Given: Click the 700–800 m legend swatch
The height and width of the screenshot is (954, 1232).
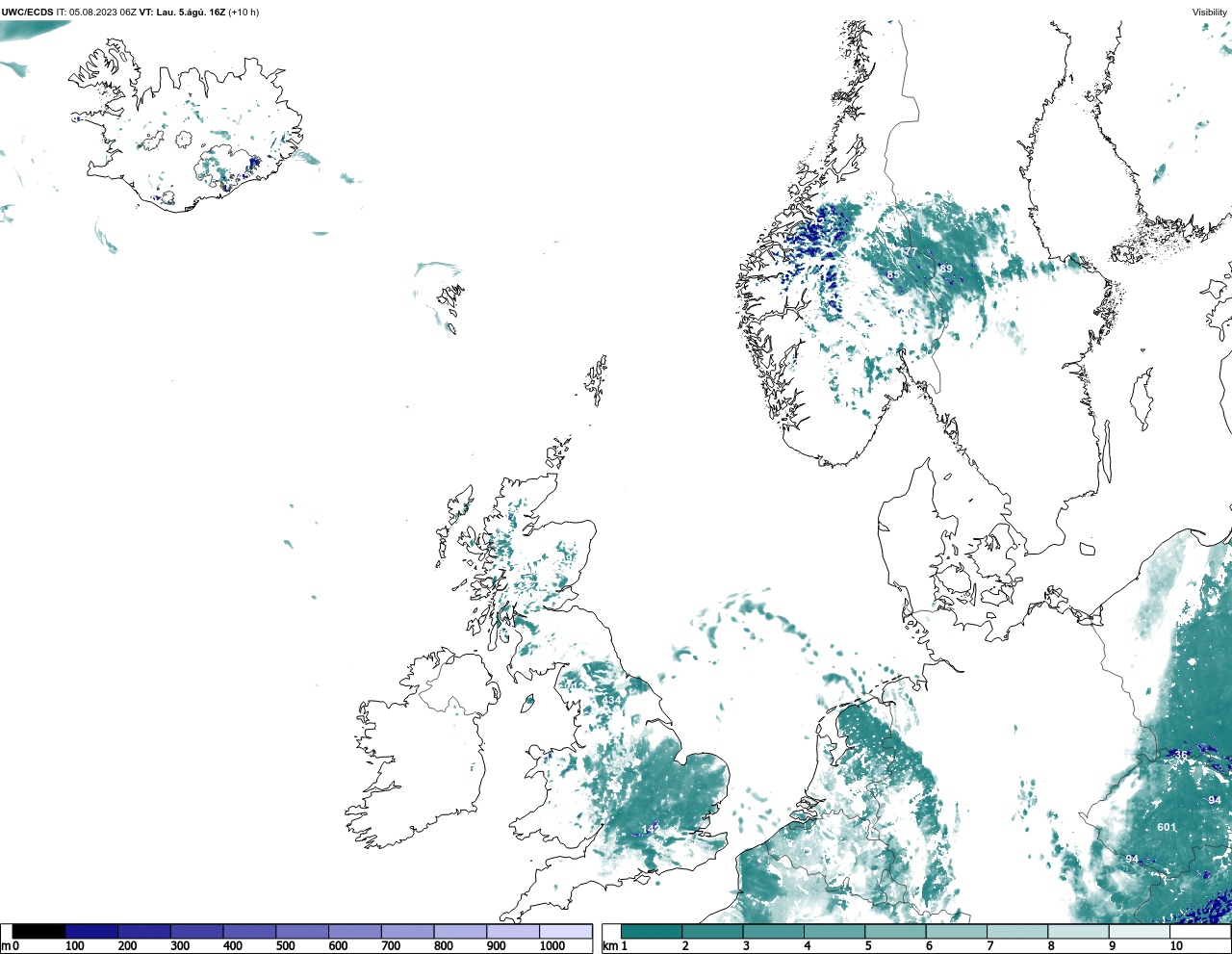Looking at the screenshot, I should [x=407, y=932].
